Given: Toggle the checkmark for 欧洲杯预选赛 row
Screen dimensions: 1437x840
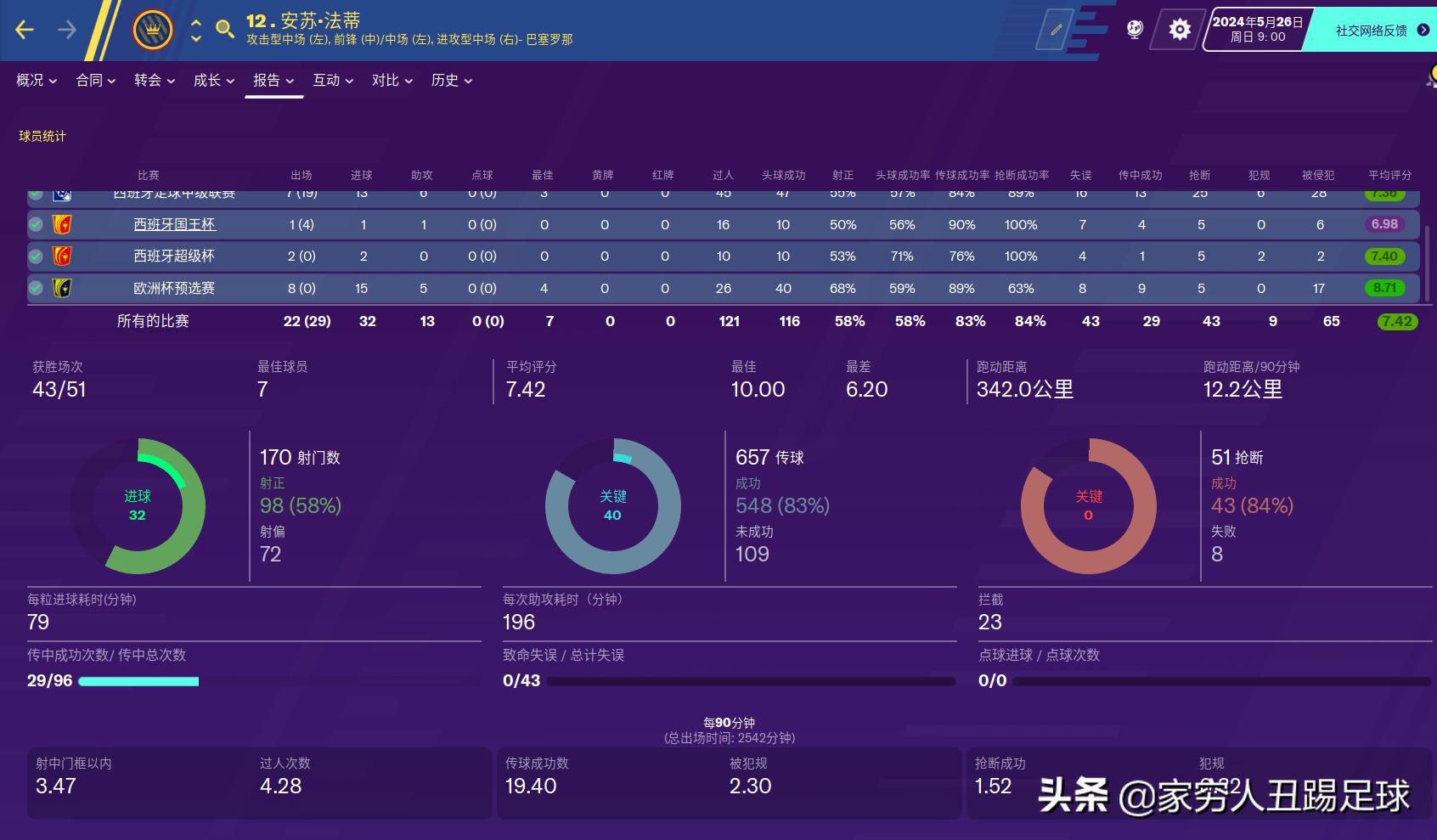Looking at the screenshot, I should [35, 288].
